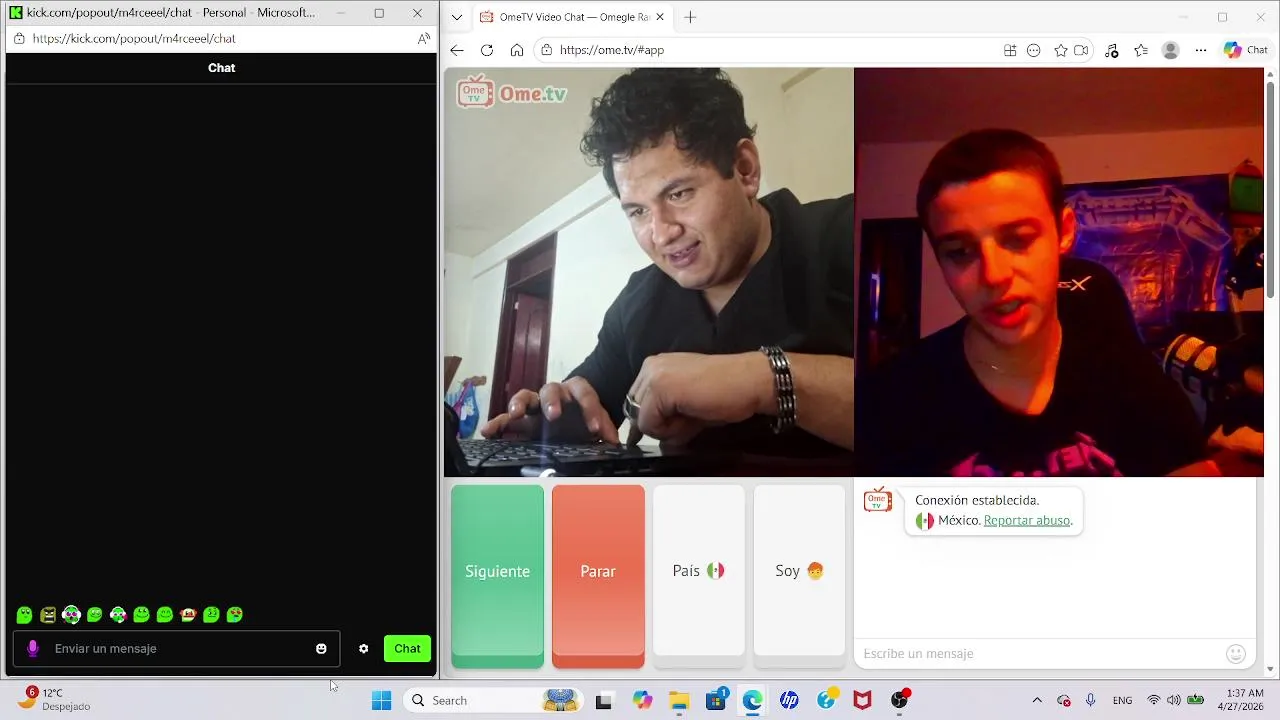Viewport: 1280px width, 720px height.
Task: Refresh the OmeTV page
Action: [487, 50]
